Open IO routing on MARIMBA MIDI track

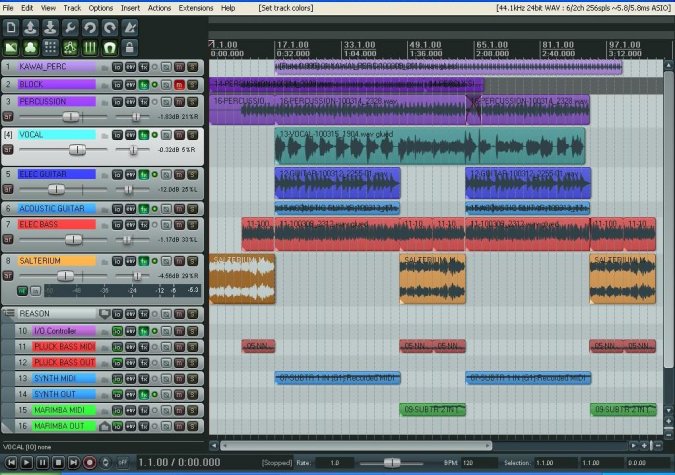click(x=117, y=410)
